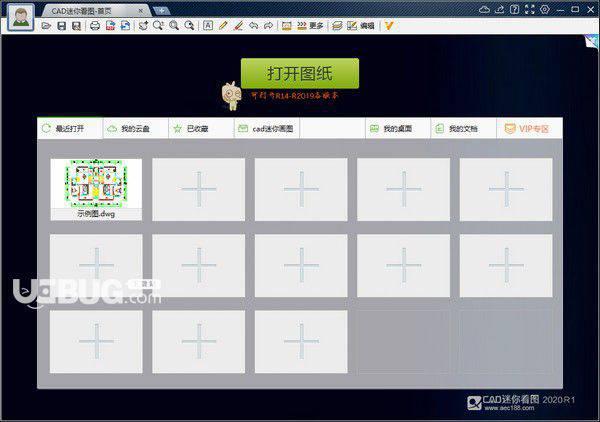Click the plain magnifier zoom icon
The height and width of the screenshot is (422, 600).
pos(174,25)
